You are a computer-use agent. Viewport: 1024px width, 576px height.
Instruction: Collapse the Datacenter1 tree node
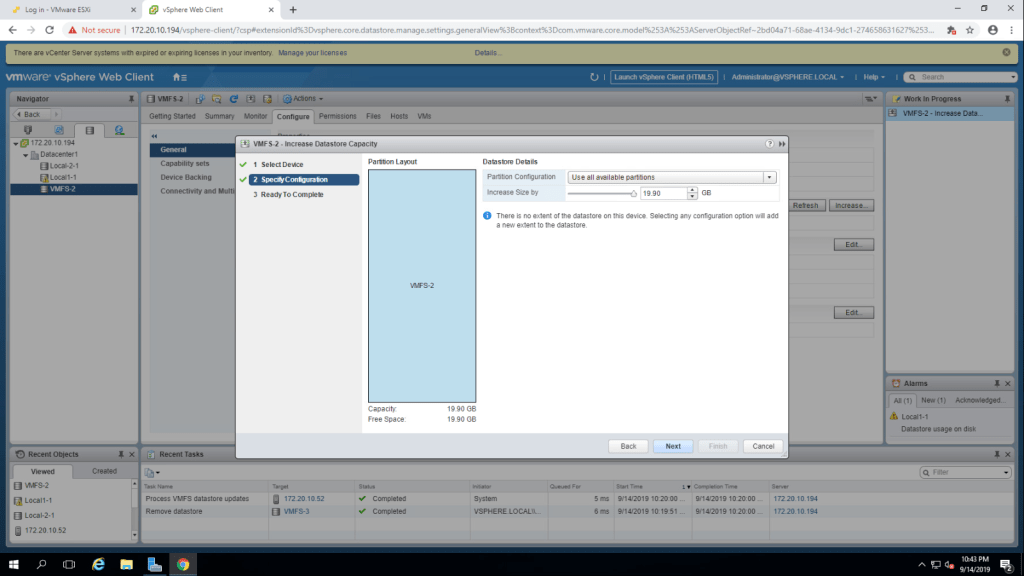[24, 155]
